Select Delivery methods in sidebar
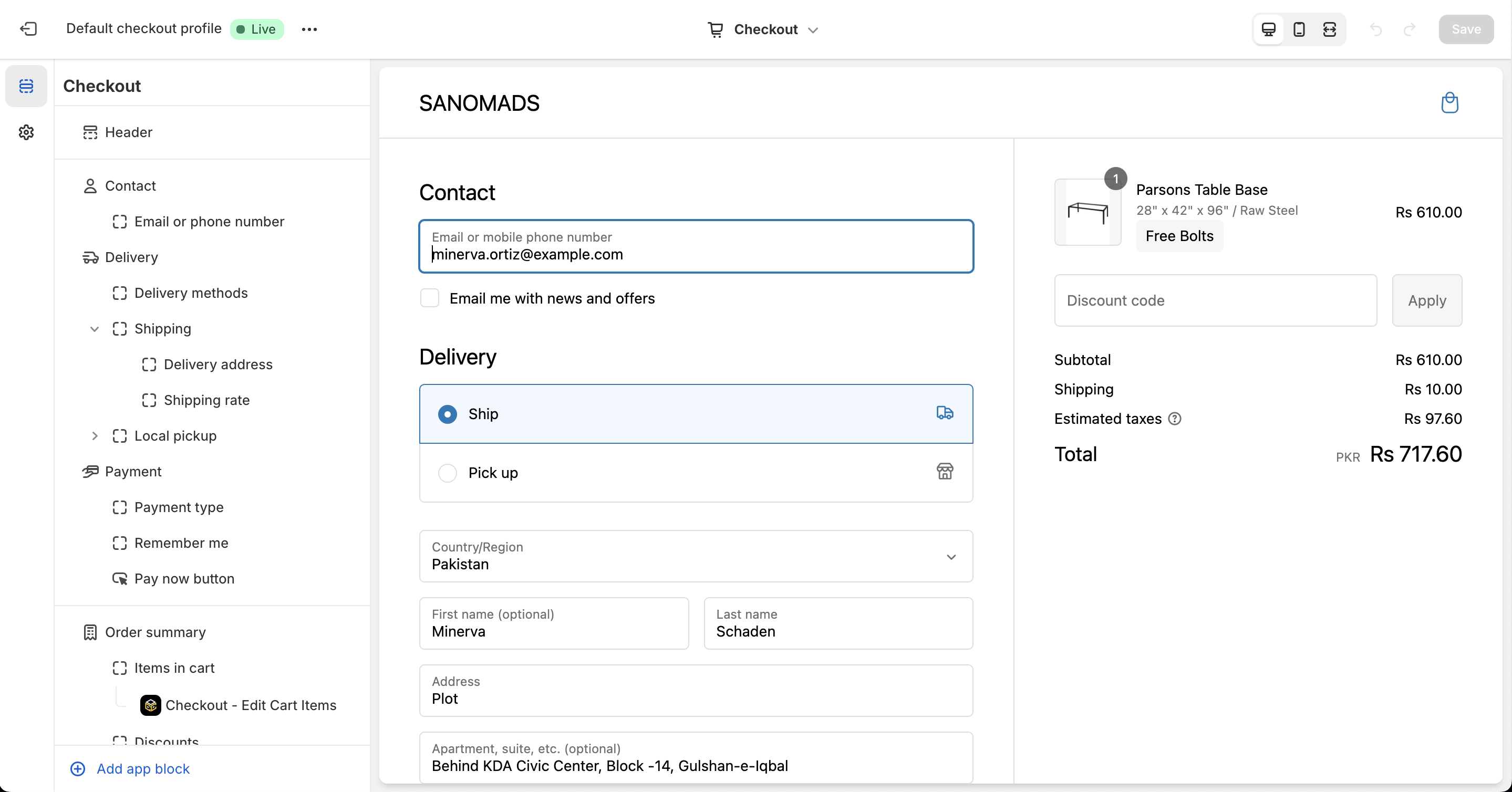This screenshot has width=1512, height=792. [x=191, y=294]
